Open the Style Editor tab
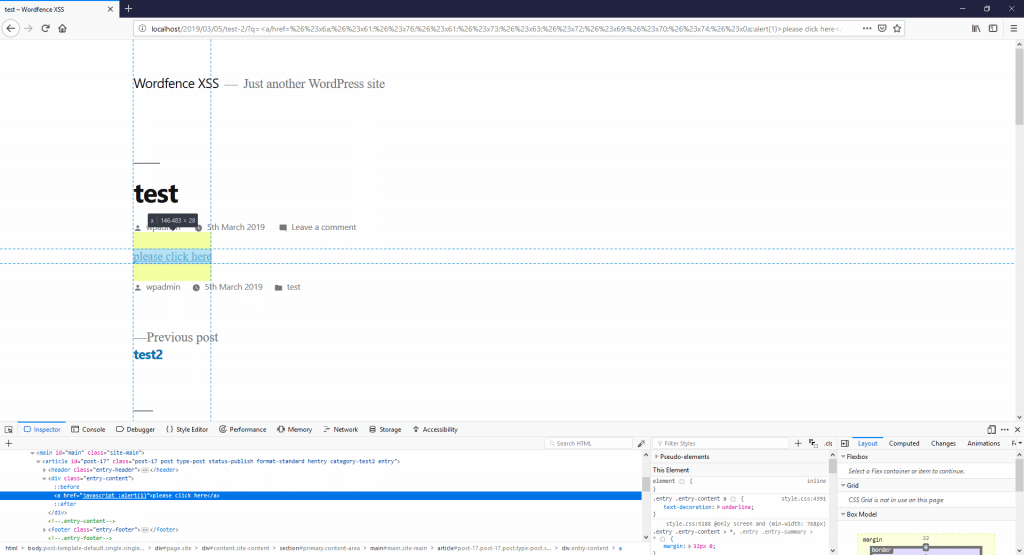This screenshot has width=1024, height=555. [187, 430]
